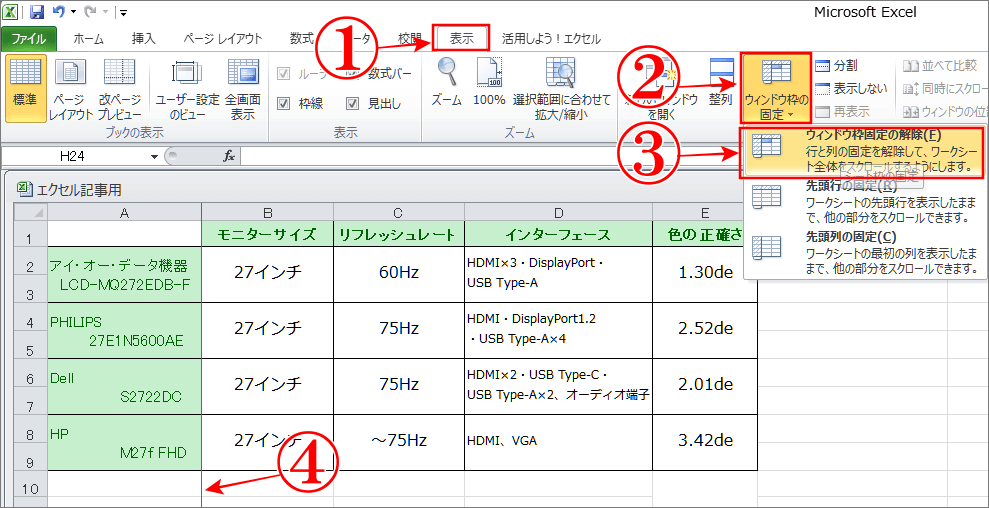989x508 pixels.
Task: Click the fx insert function icon
Action: [x=229, y=156]
